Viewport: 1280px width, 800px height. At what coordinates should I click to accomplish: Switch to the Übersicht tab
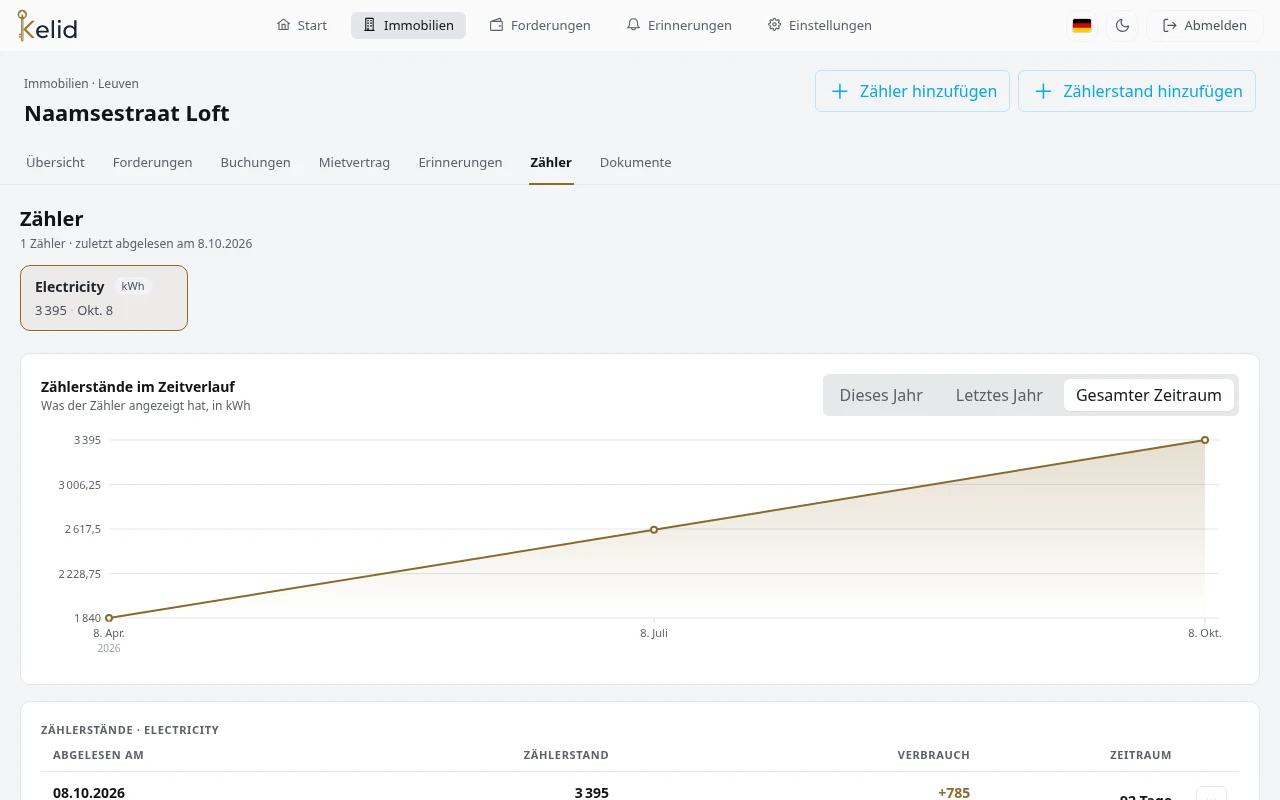pyautogui.click(x=55, y=162)
